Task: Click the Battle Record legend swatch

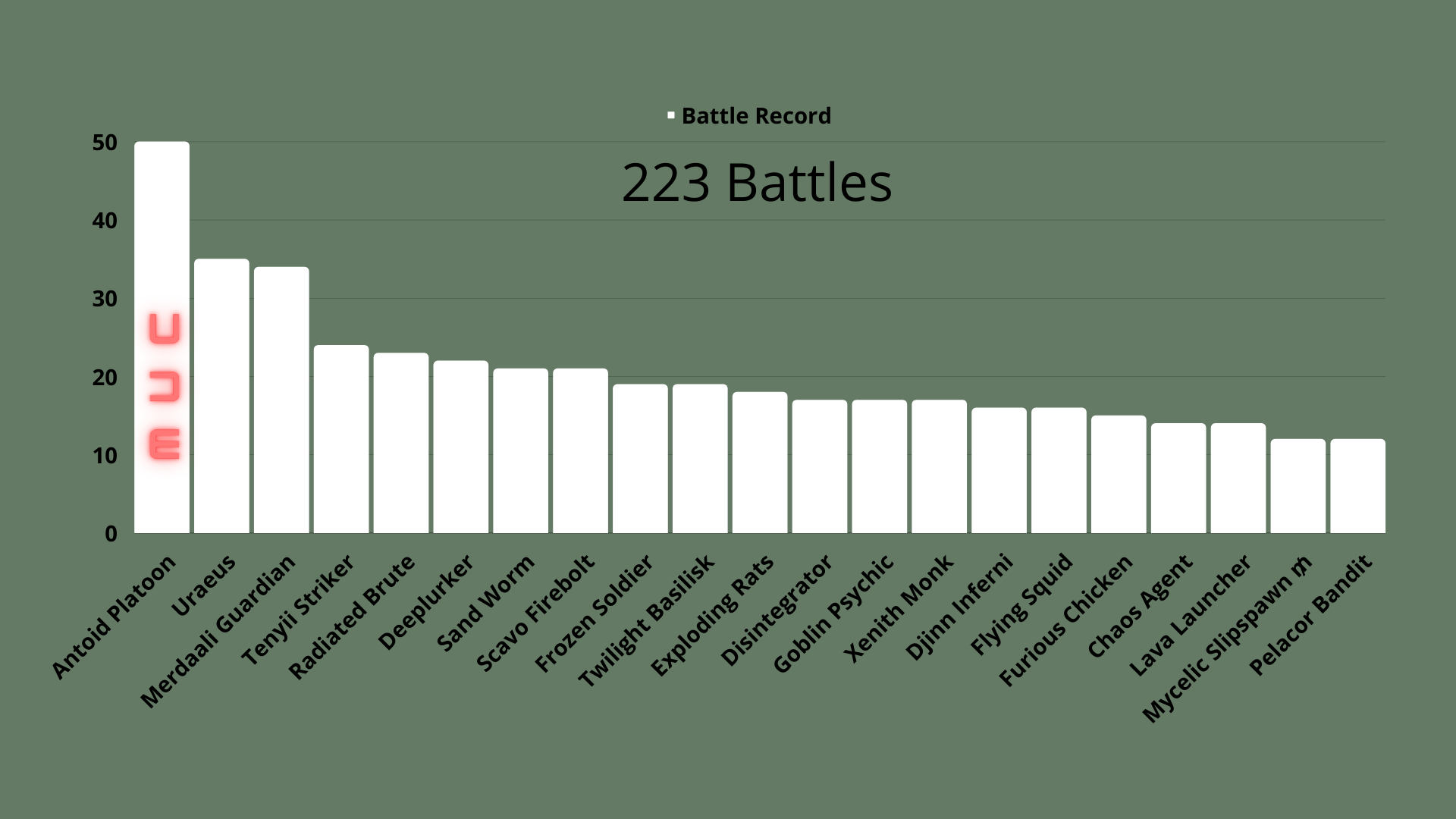Action: pos(671,115)
